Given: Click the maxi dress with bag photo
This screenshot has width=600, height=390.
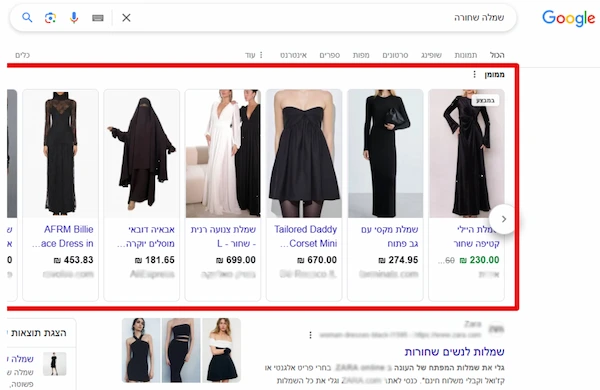Looking at the screenshot, I should tap(385, 153).
